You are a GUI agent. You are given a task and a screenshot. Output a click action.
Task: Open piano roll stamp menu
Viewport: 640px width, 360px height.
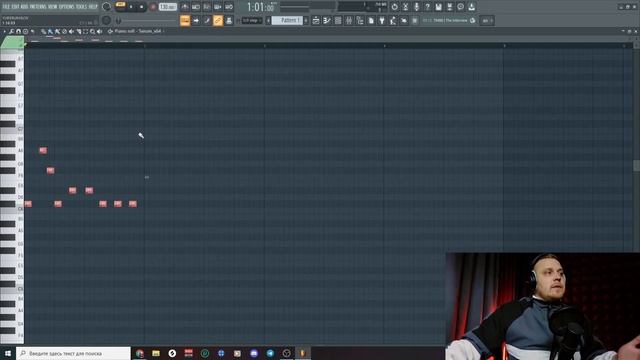(x=25, y=31)
